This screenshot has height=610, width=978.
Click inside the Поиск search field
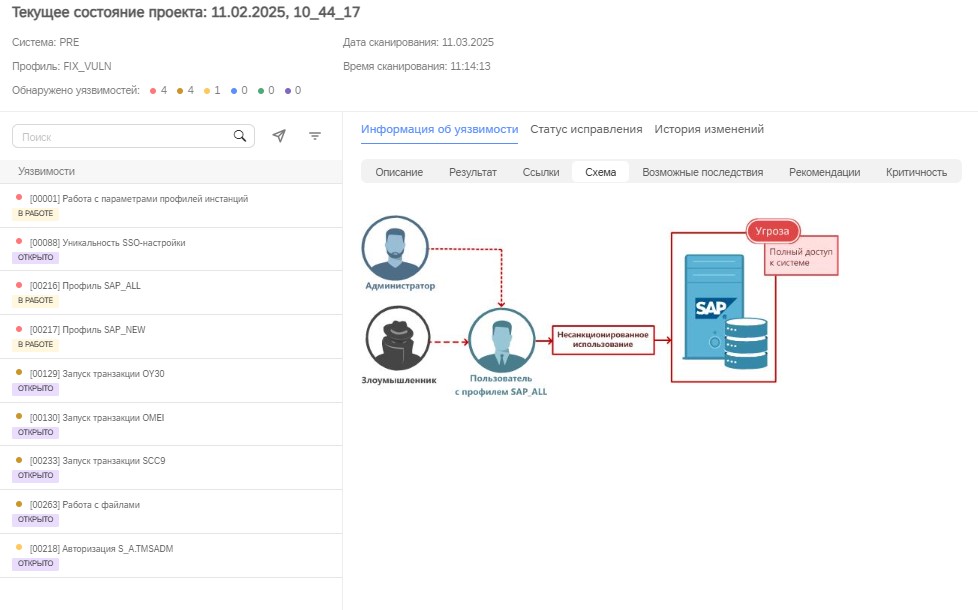120,136
